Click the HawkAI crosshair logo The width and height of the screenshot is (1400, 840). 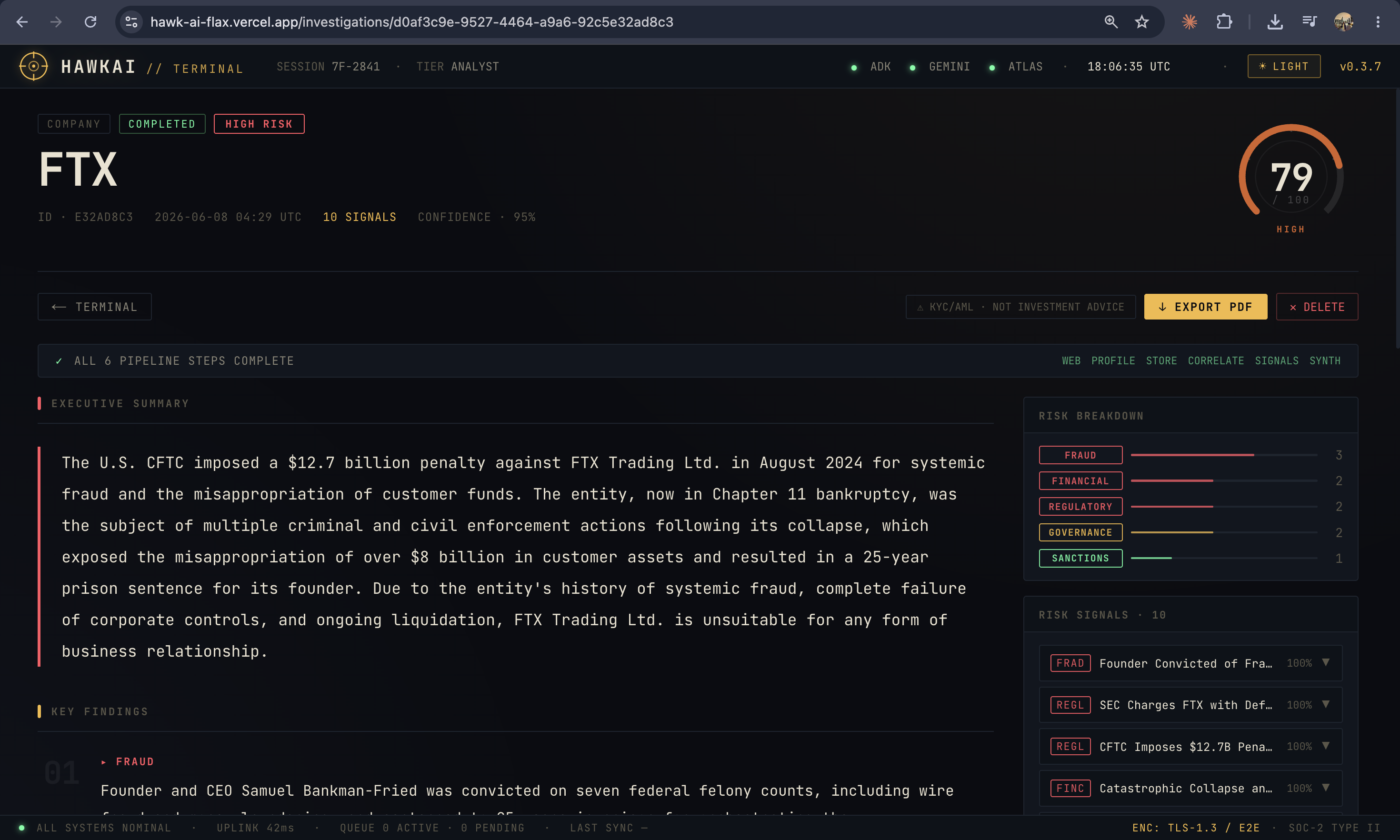[x=33, y=66]
